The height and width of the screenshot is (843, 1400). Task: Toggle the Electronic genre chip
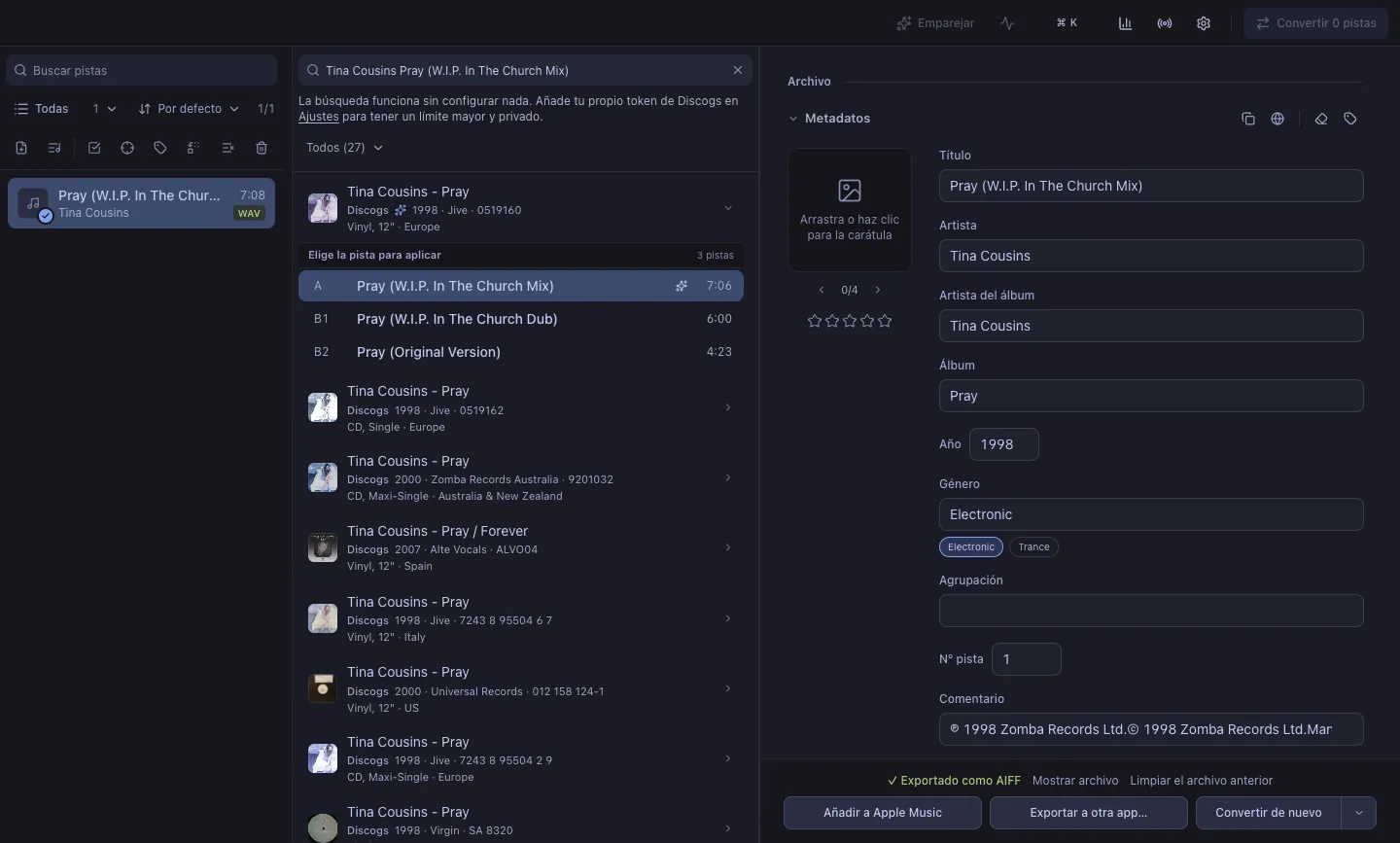click(971, 547)
